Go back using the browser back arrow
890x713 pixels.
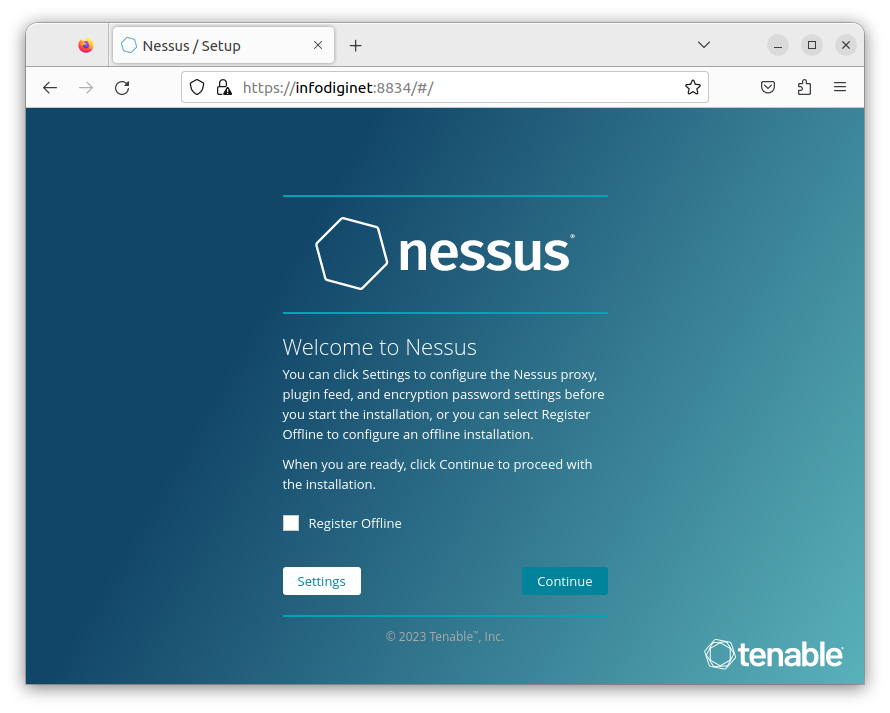[50, 87]
